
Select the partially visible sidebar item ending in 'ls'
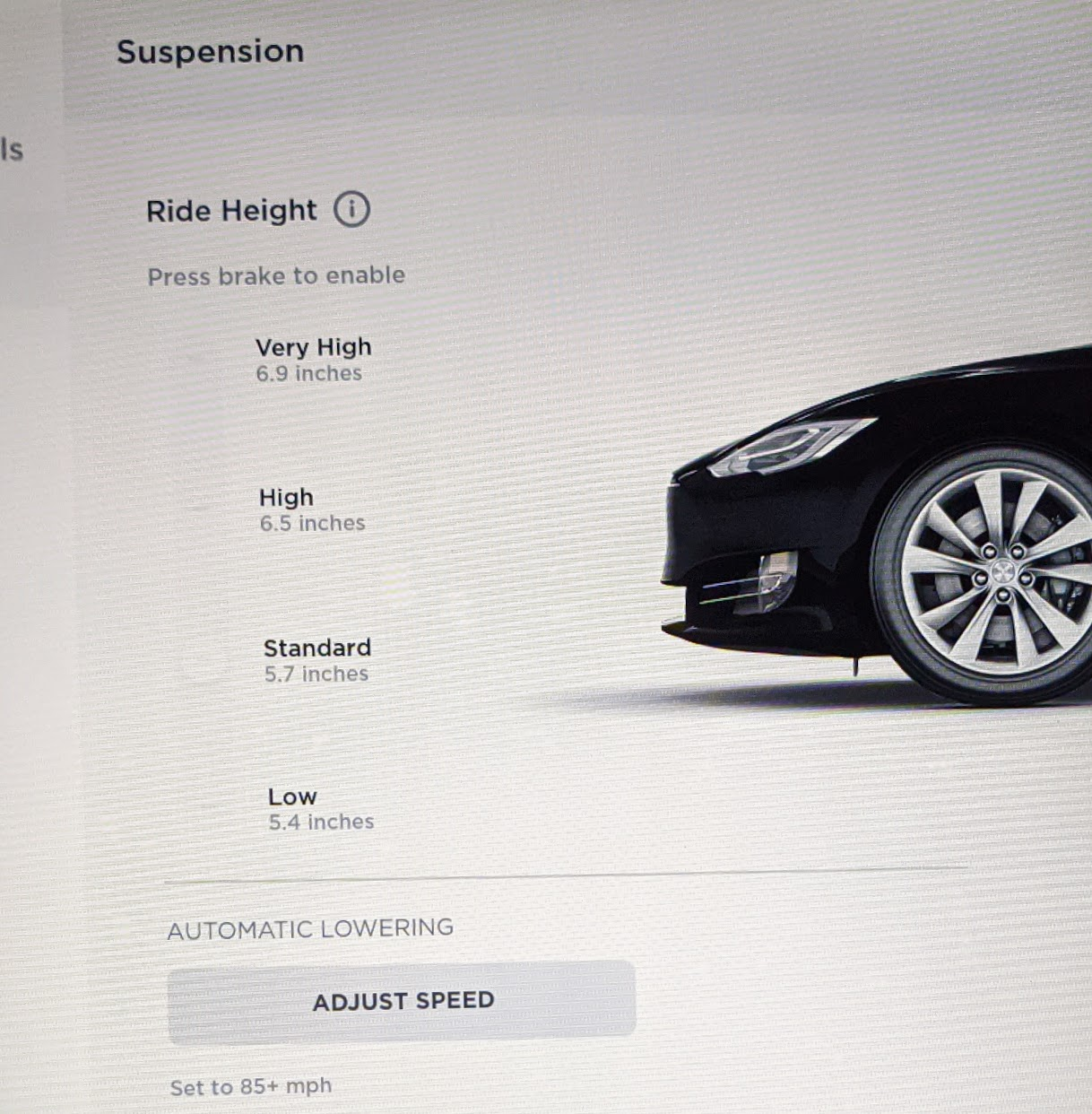pyautogui.click(x=12, y=149)
